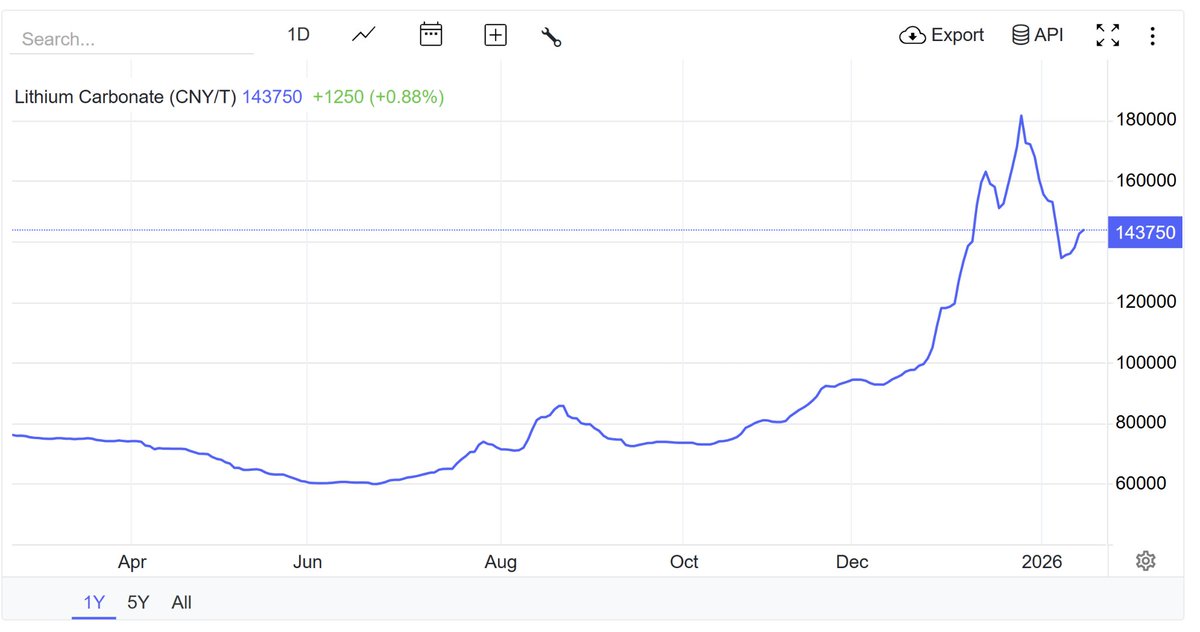Click the Apr x-axis label
The width and height of the screenshot is (1200, 632).
[132, 562]
